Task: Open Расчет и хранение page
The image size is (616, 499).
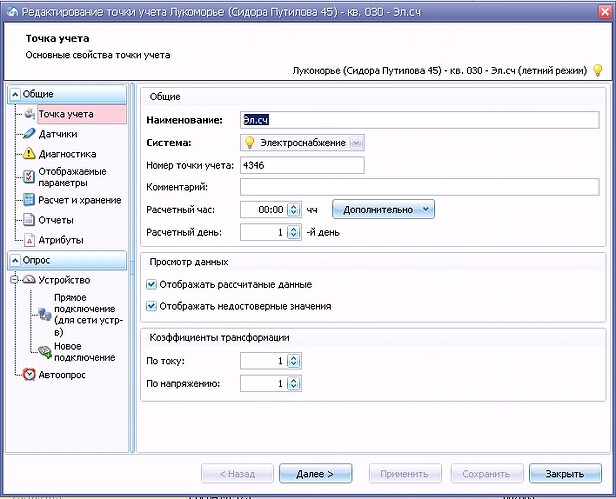Action: 80,200
